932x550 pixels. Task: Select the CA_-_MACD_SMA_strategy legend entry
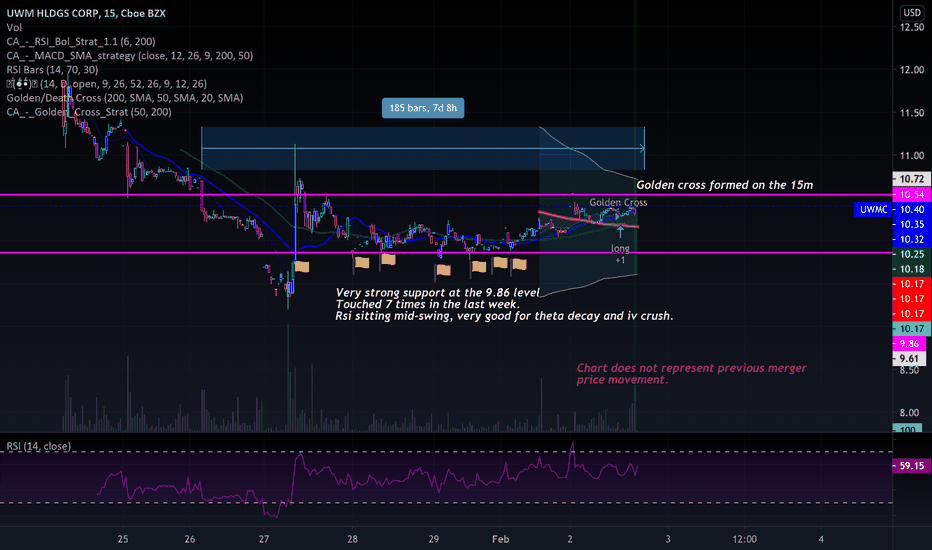click(x=130, y=56)
